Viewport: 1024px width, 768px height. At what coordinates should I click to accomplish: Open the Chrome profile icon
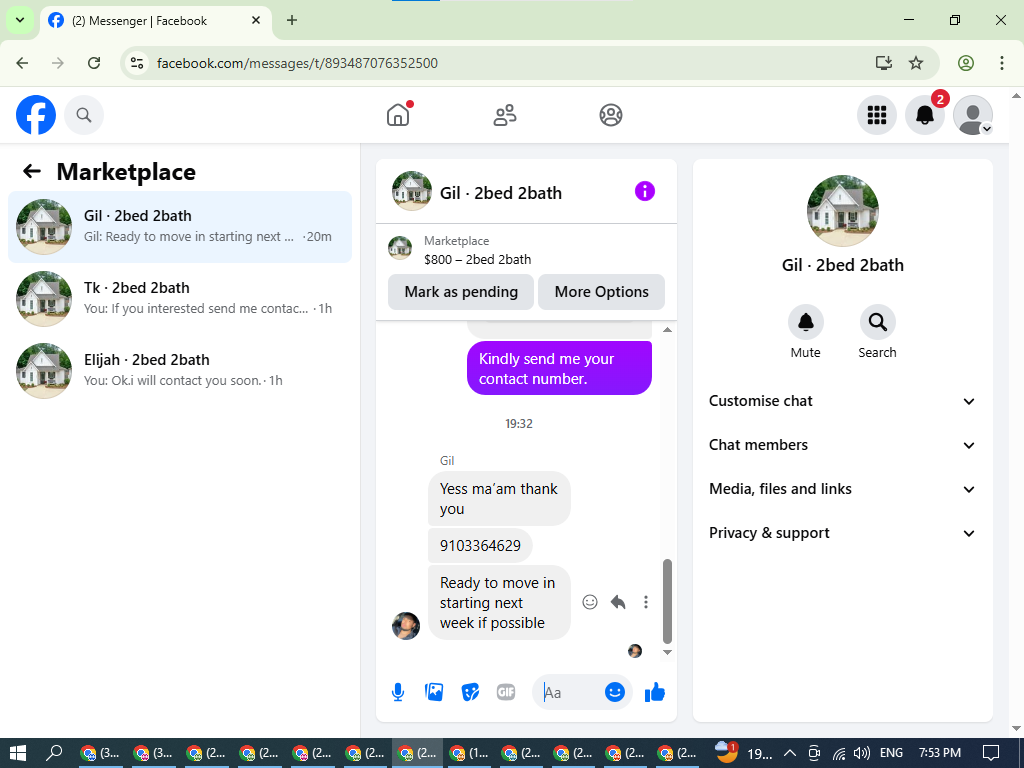click(966, 63)
